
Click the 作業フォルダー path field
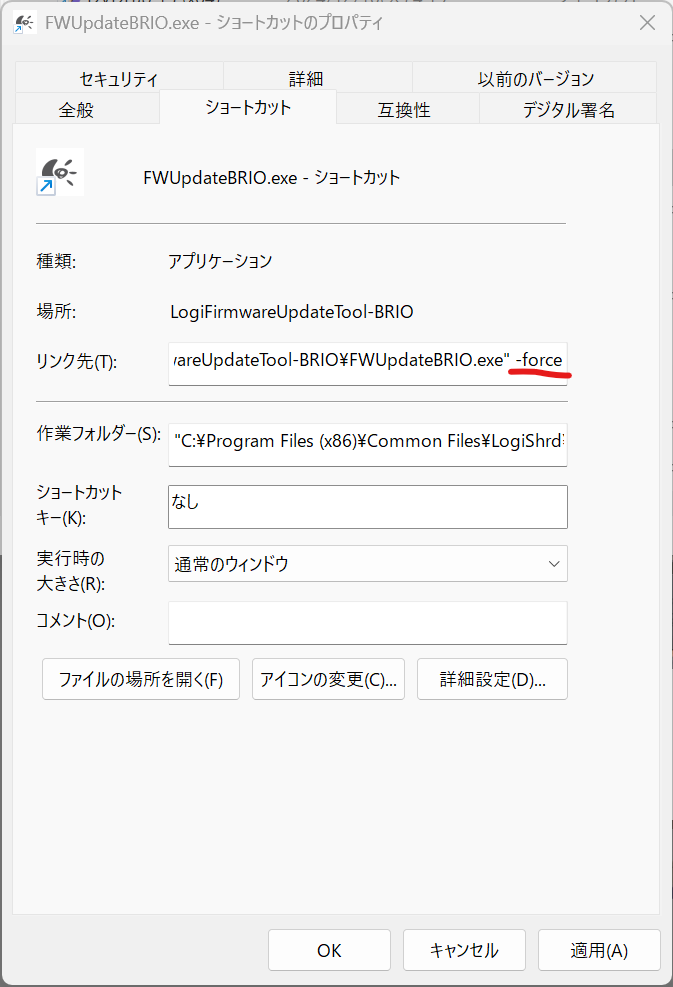click(x=368, y=444)
